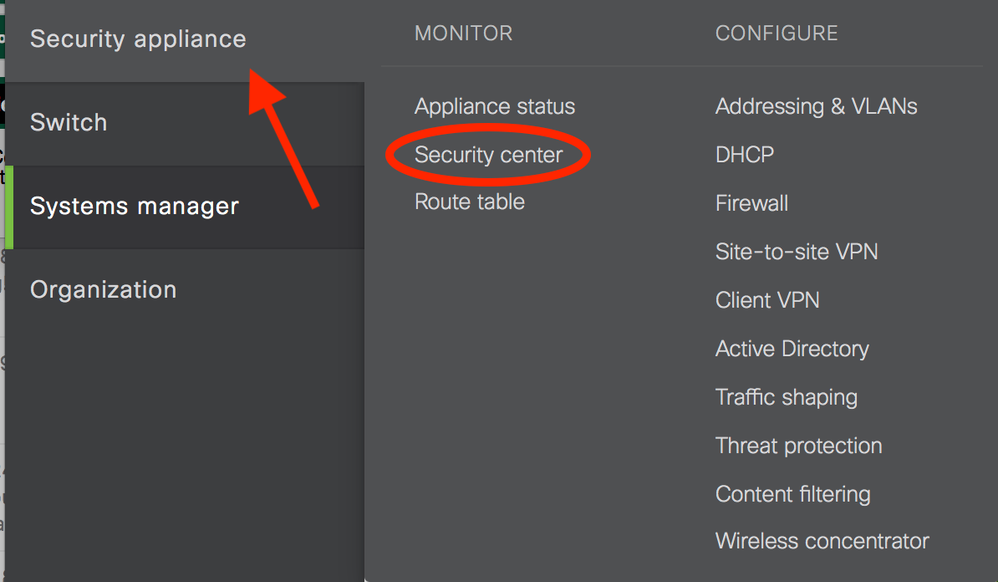
Task: Open the Appliance status page
Action: coord(495,107)
